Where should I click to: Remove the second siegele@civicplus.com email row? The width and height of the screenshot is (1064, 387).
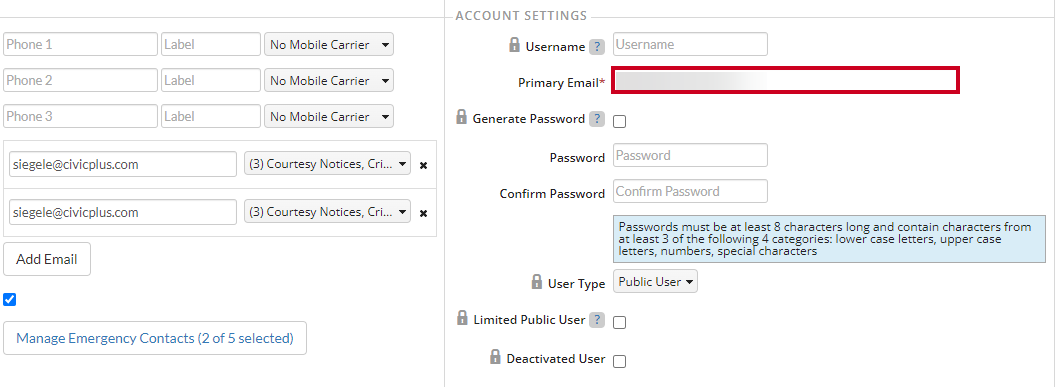pyautogui.click(x=423, y=213)
